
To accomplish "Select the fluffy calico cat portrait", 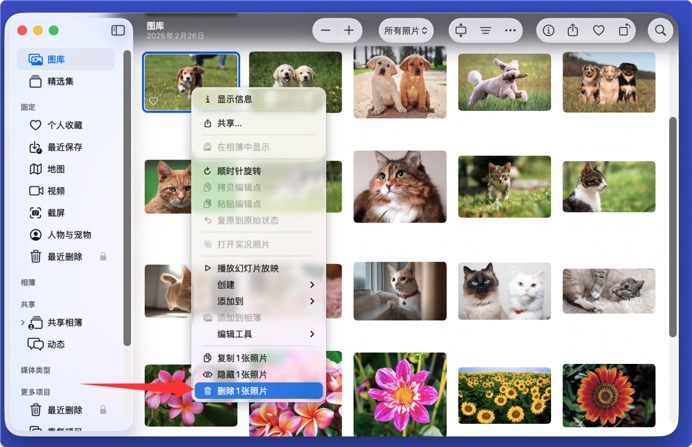I will coord(400,187).
